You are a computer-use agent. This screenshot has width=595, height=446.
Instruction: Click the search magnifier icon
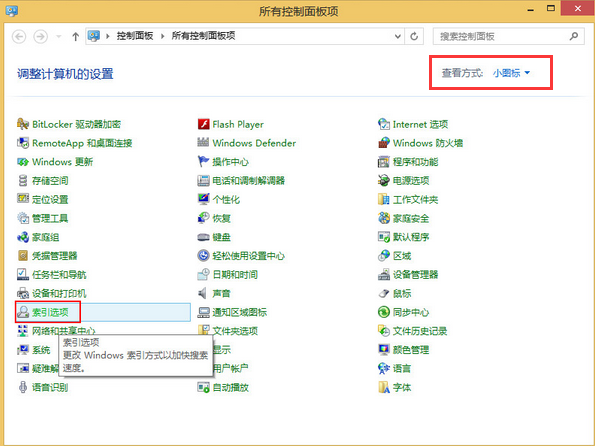pos(574,36)
